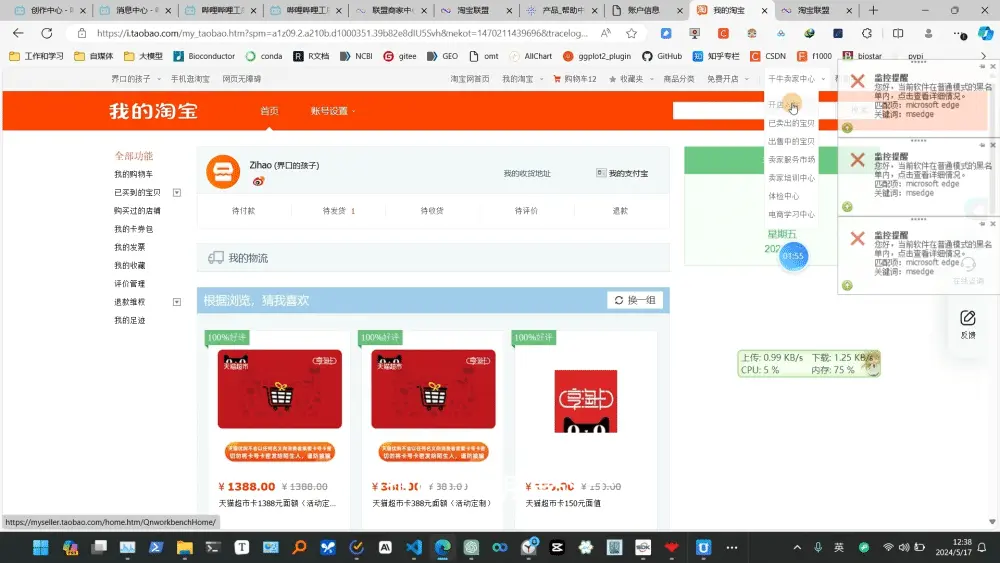Screen dimensions: 1000x563
Task: Click the 我的物流 truck icon
Action: click(216, 258)
